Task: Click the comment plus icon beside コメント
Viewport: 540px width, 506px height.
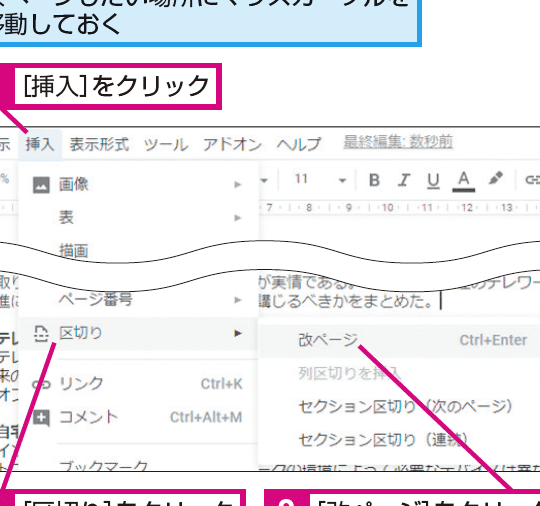Action: click(41, 418)
